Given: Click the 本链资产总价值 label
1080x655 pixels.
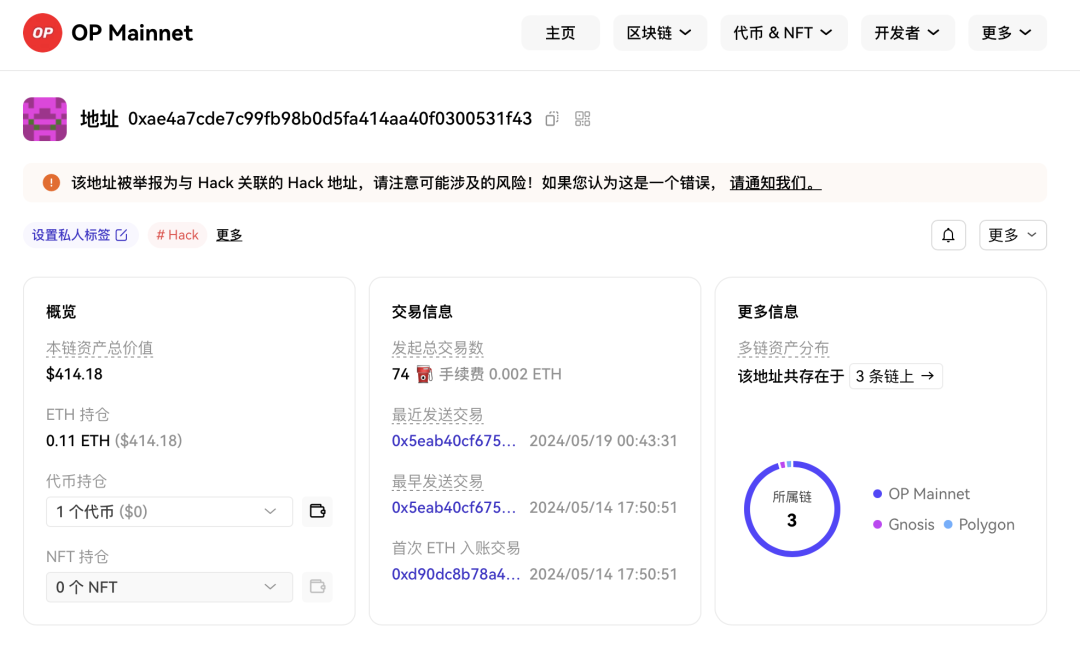Looking at the screenshot, I should (x=99, y=349).
